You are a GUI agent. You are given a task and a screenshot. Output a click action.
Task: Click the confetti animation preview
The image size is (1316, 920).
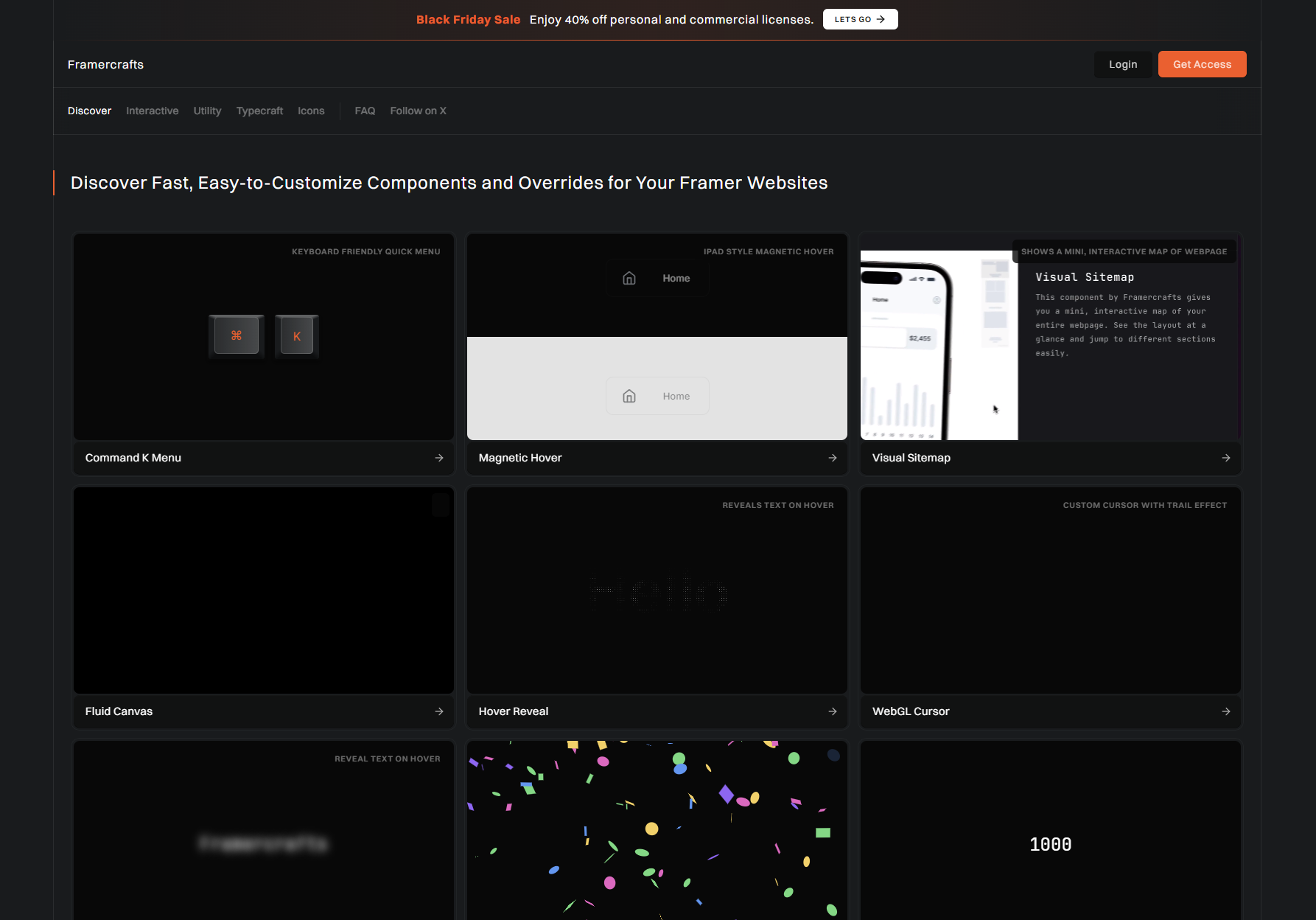657,830
